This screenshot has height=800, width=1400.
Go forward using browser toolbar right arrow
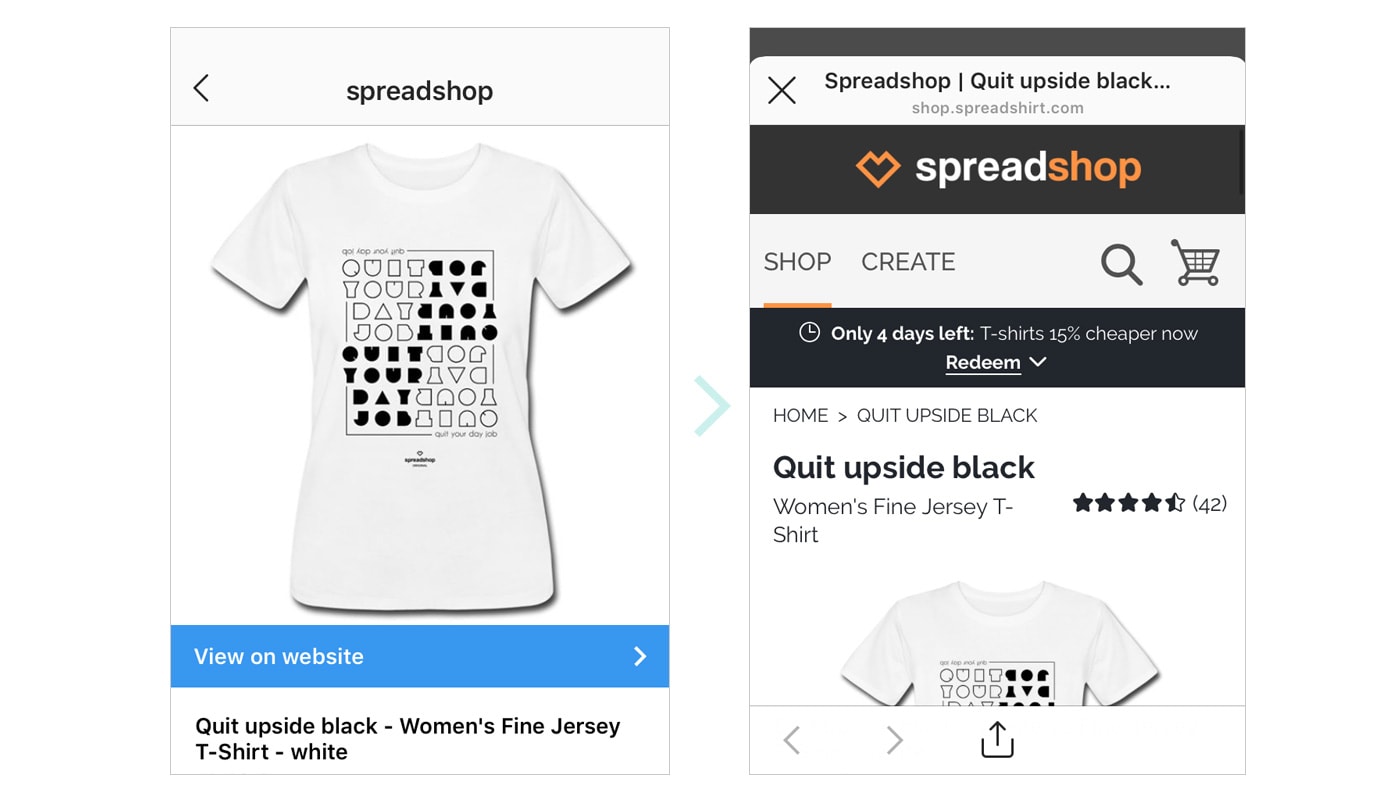(x=894, y=740)
